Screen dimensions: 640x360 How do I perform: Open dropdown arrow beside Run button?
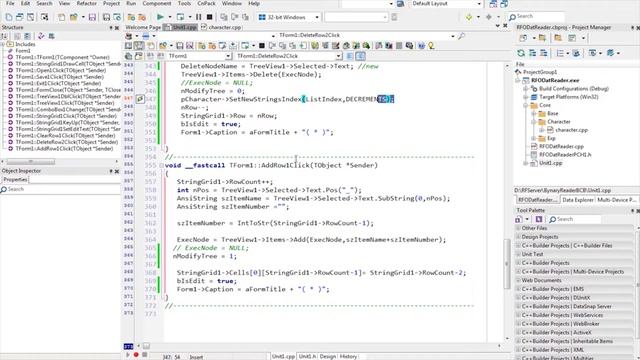[169, 17]
